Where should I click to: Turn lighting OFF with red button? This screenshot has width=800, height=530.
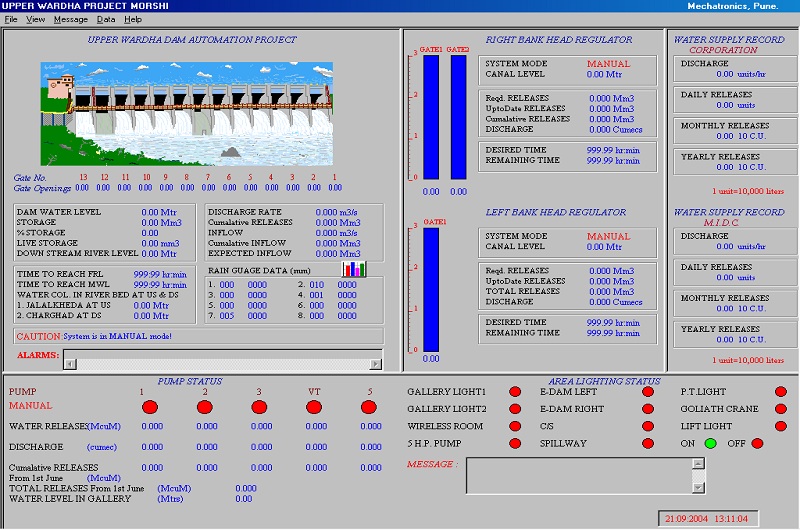coord(757,444)
